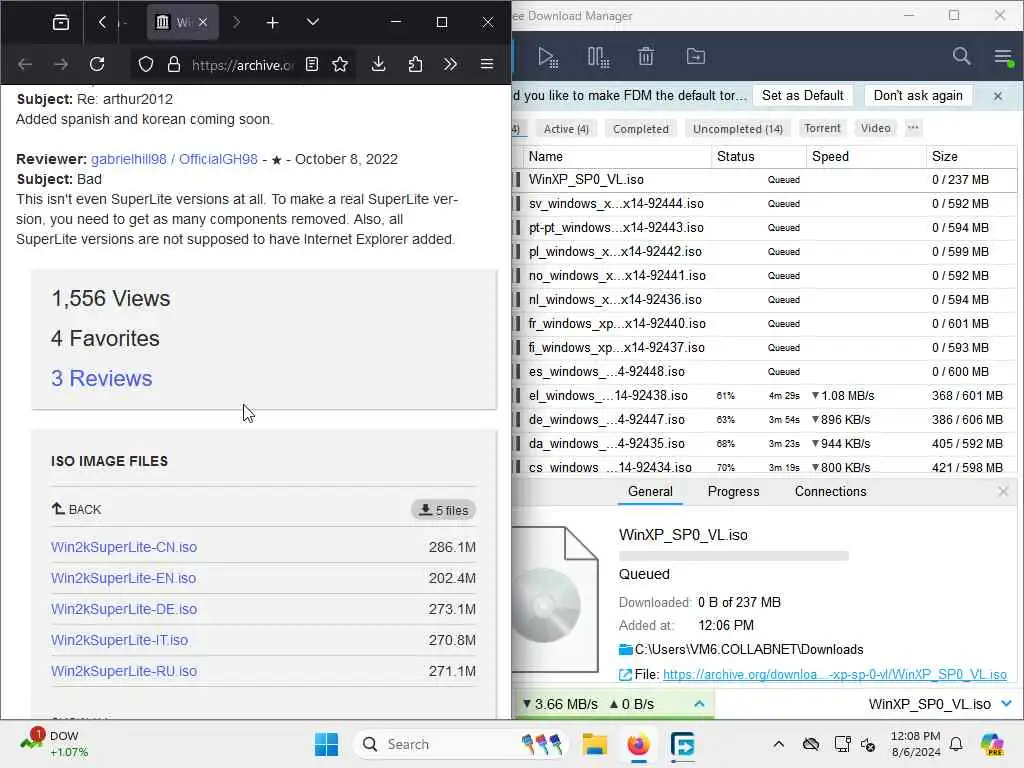Click the tracking protection shield icon

[146, 64]
